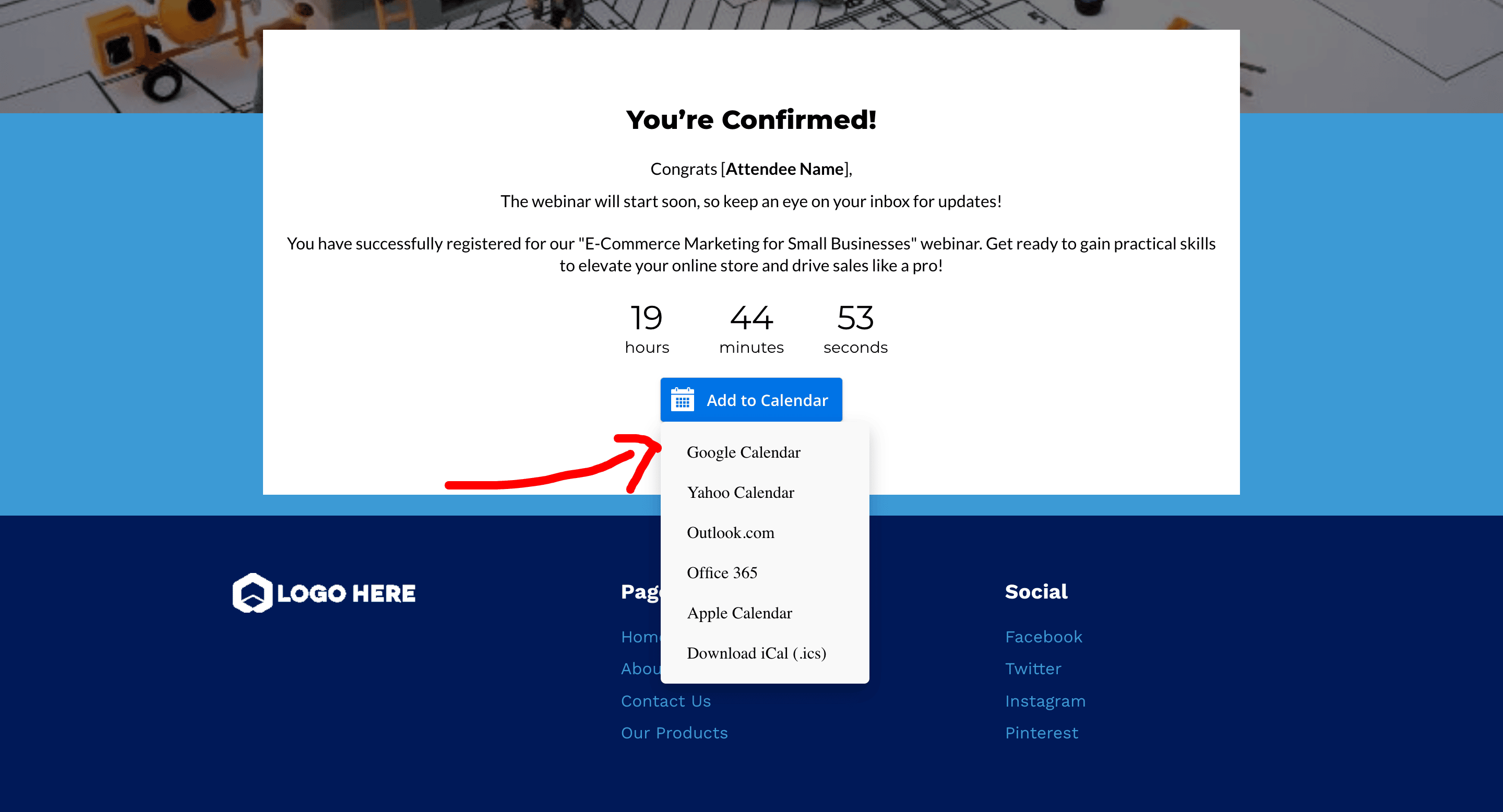Open the Add to Calendar dropdown button
This screenshot has width=1503, height=812.
[751, 400]
